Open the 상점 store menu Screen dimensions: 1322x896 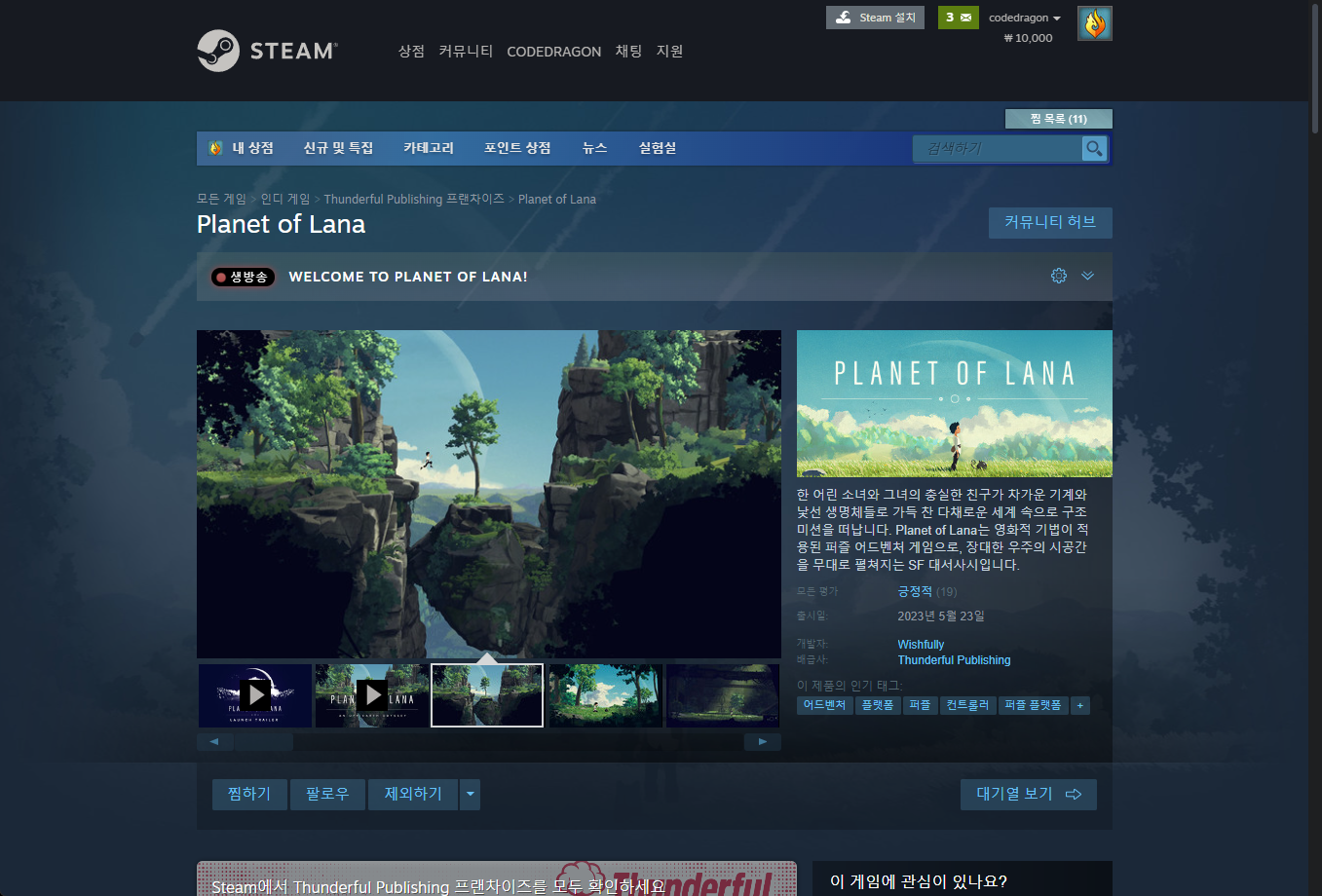411,51
